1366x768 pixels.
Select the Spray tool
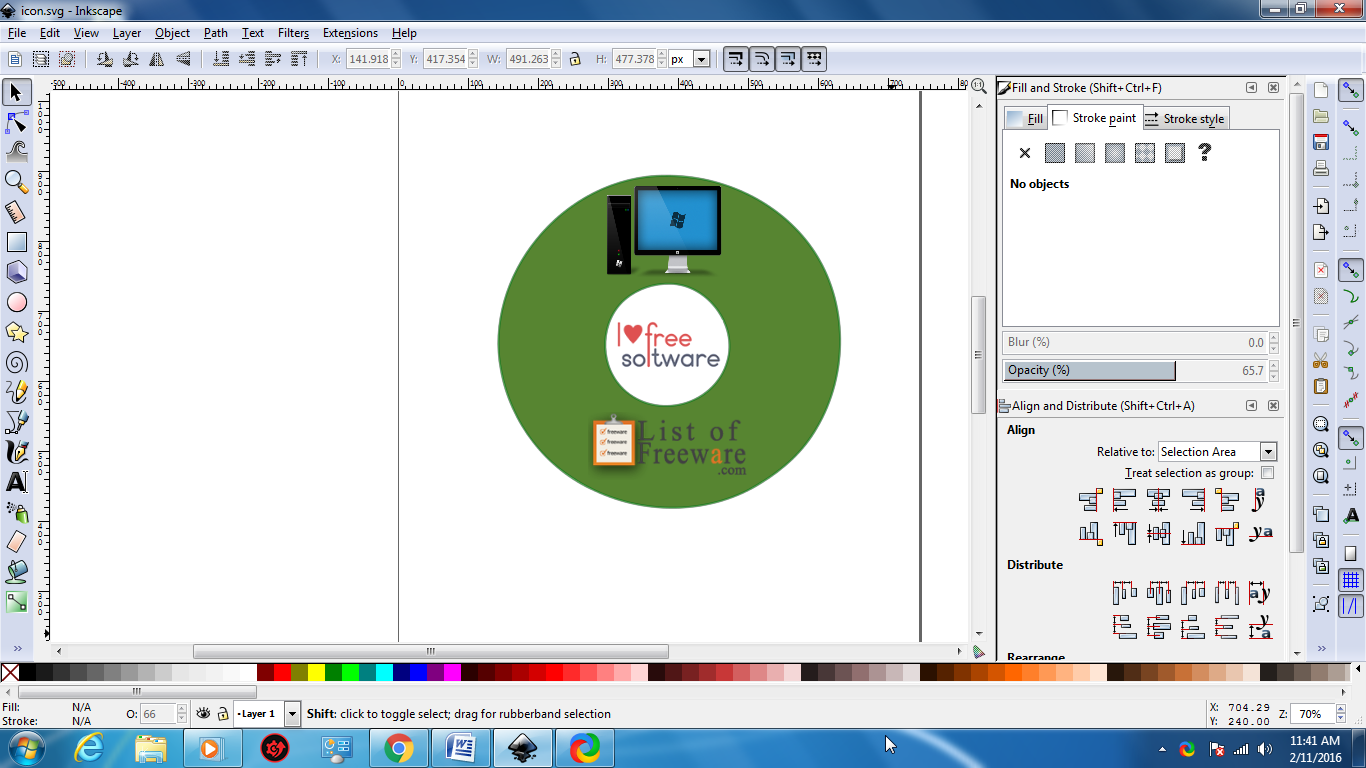[x=16, y=512]
